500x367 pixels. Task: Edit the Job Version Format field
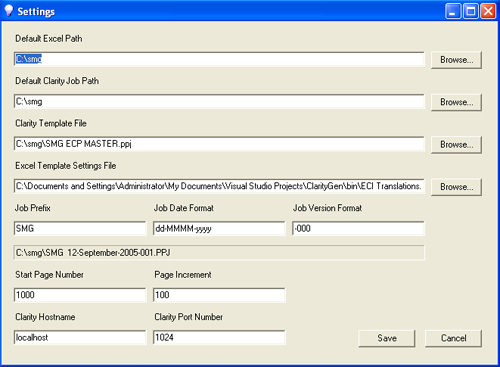click(358, 228)
